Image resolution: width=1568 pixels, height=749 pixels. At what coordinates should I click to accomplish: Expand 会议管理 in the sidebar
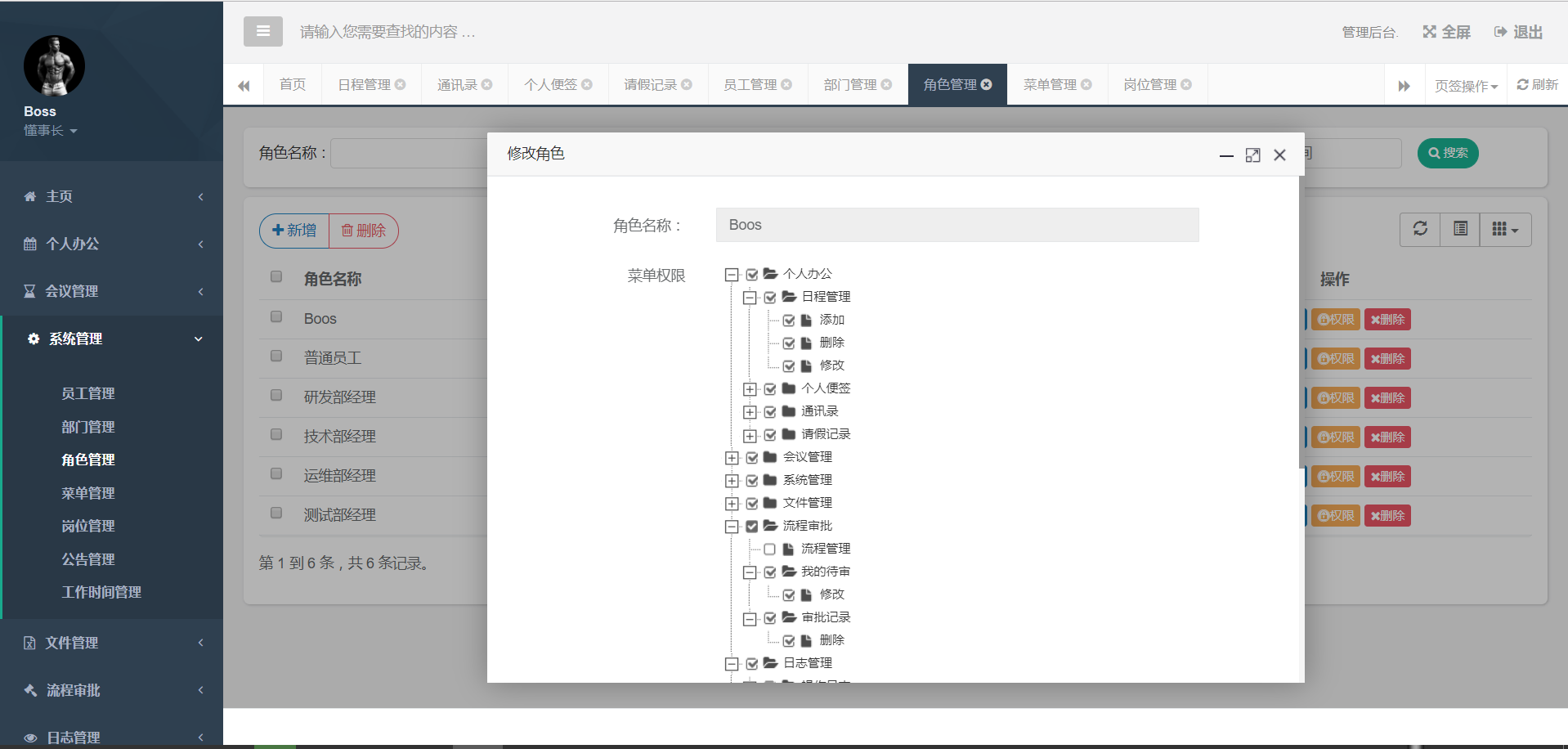coord(111,291)
